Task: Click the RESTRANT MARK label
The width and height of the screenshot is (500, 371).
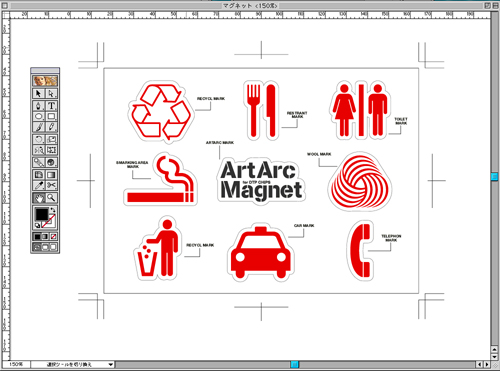Action: (297, 115)
